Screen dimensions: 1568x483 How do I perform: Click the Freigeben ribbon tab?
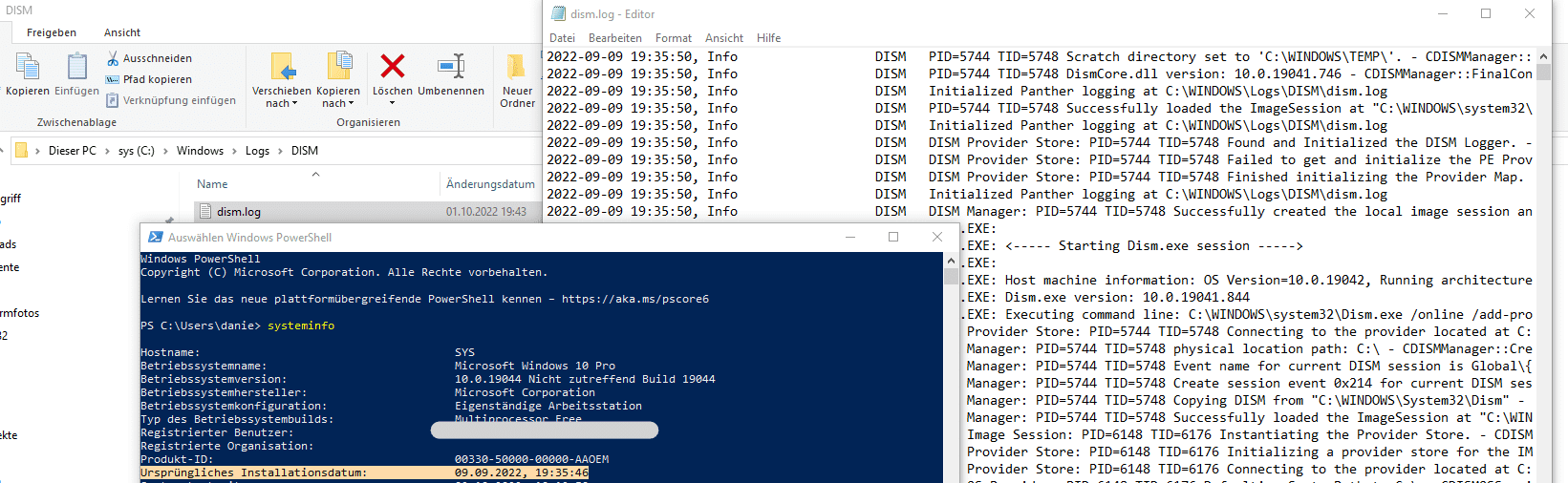pyautogui.click(x=52, y=32)
